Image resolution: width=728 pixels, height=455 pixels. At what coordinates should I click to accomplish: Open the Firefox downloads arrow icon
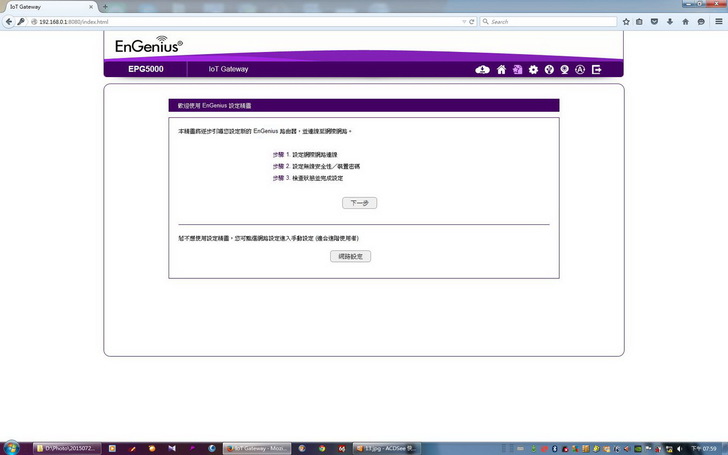click(x=671, y=21)
